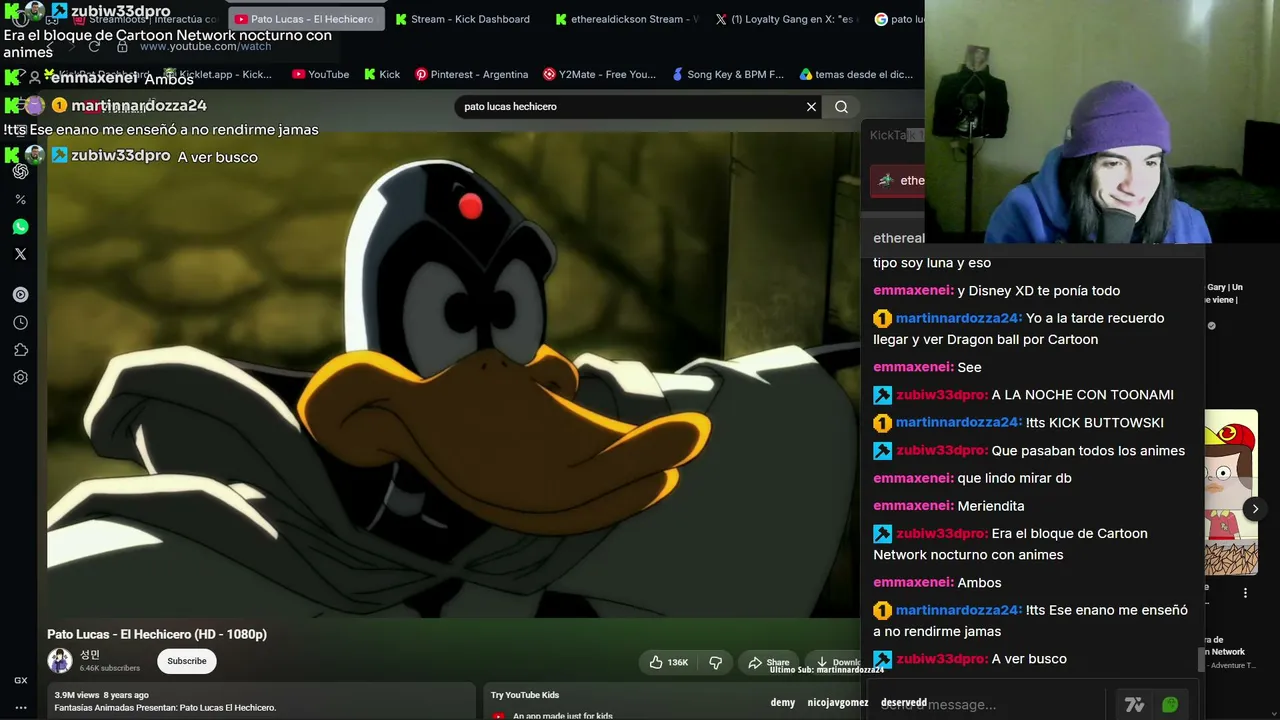
Task: Open the Extensions cube icon in sidebar
Action: 20,350
